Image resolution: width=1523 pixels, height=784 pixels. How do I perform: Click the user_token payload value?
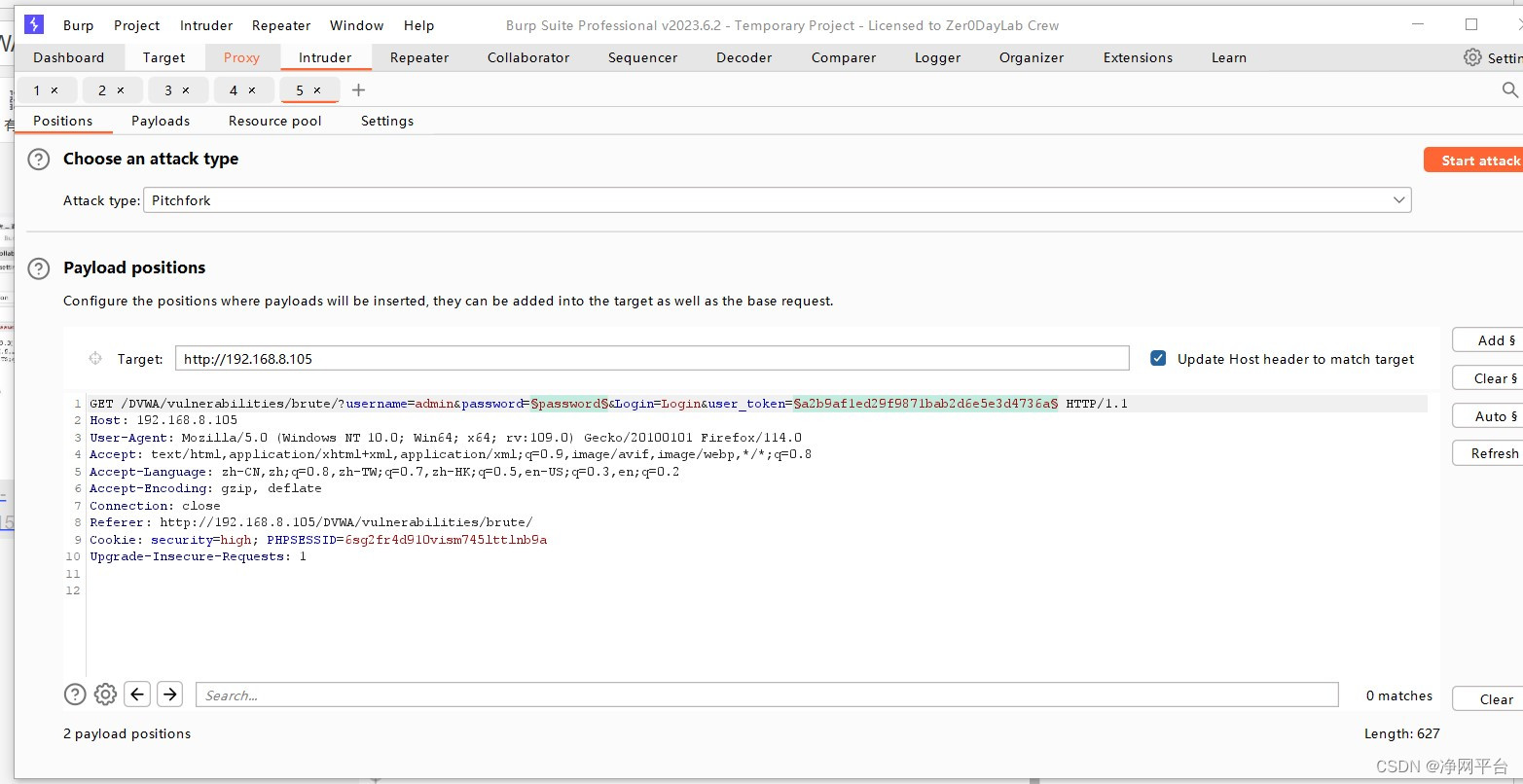pyautogui.click(x=925, y=404)
